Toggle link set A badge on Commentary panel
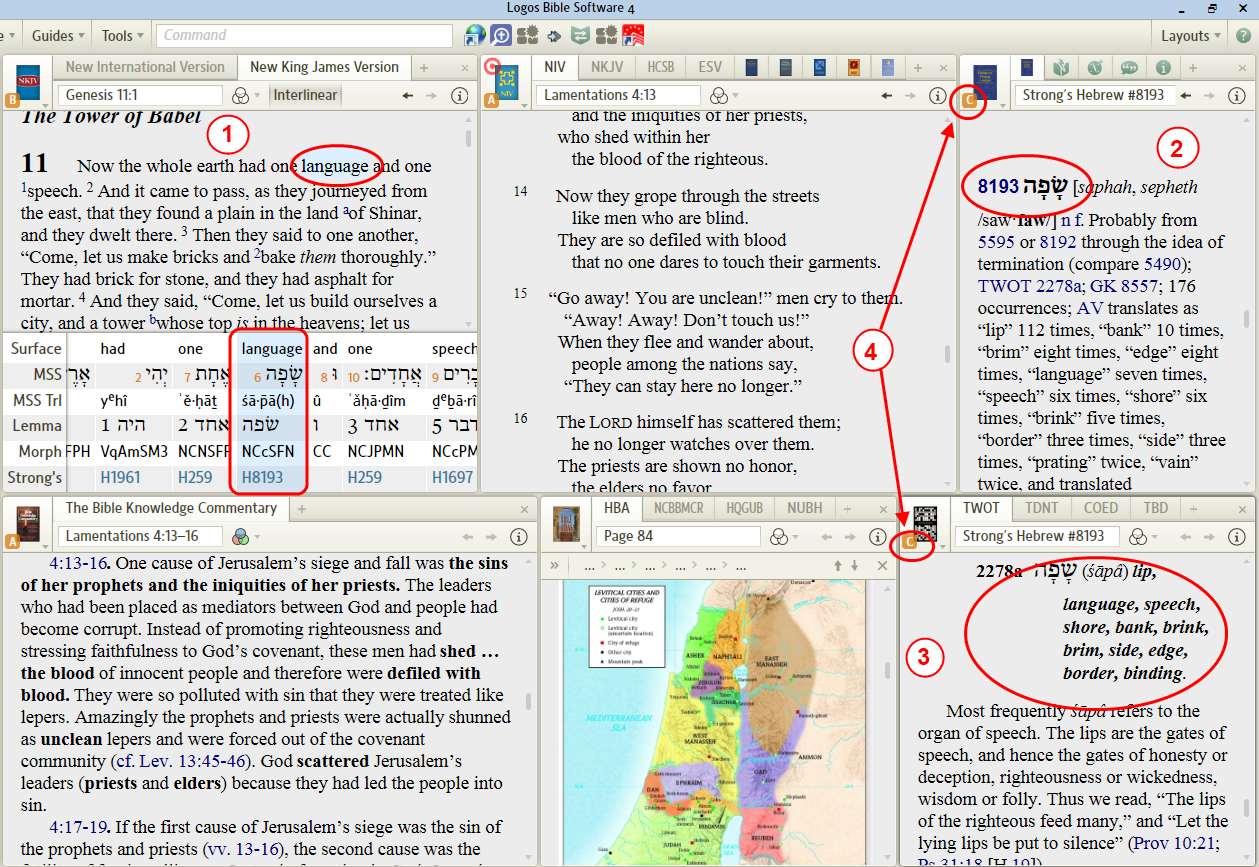This screenshot has height=867, width=1259. pos(13,542)
